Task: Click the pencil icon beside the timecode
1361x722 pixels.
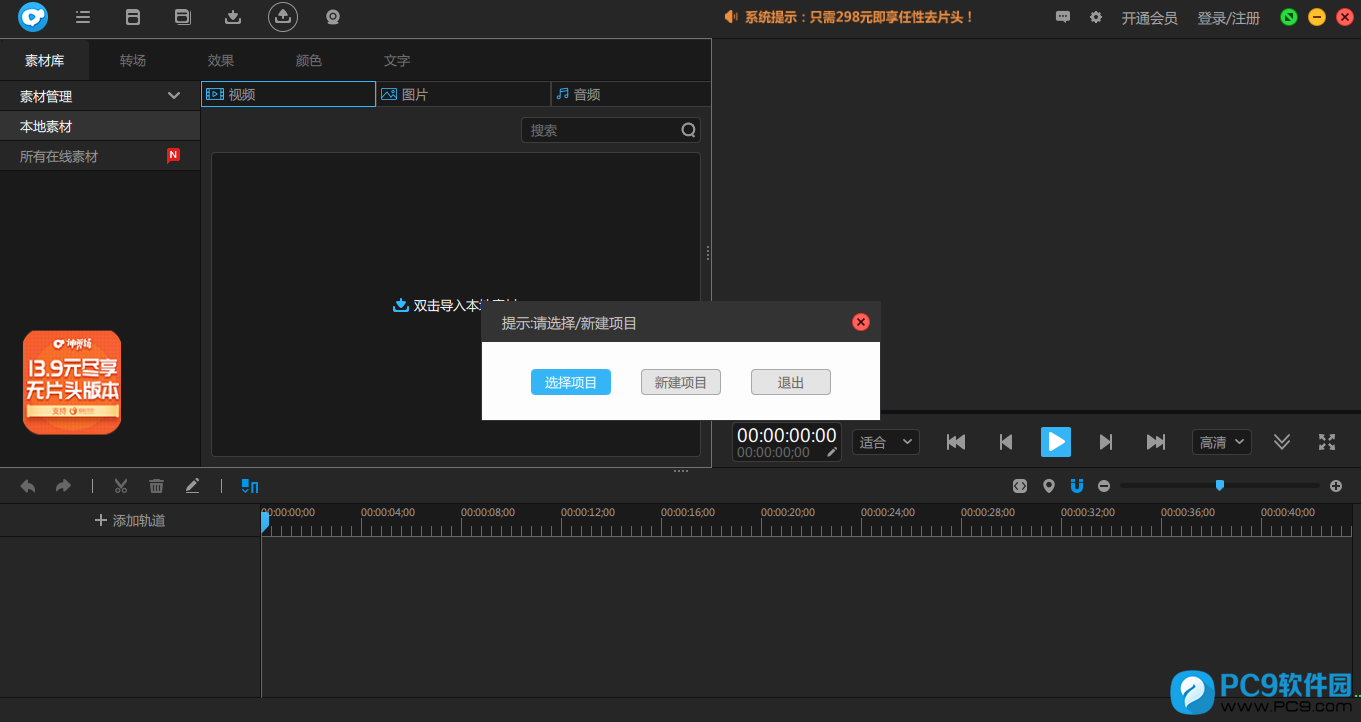Action: (831, 452)
